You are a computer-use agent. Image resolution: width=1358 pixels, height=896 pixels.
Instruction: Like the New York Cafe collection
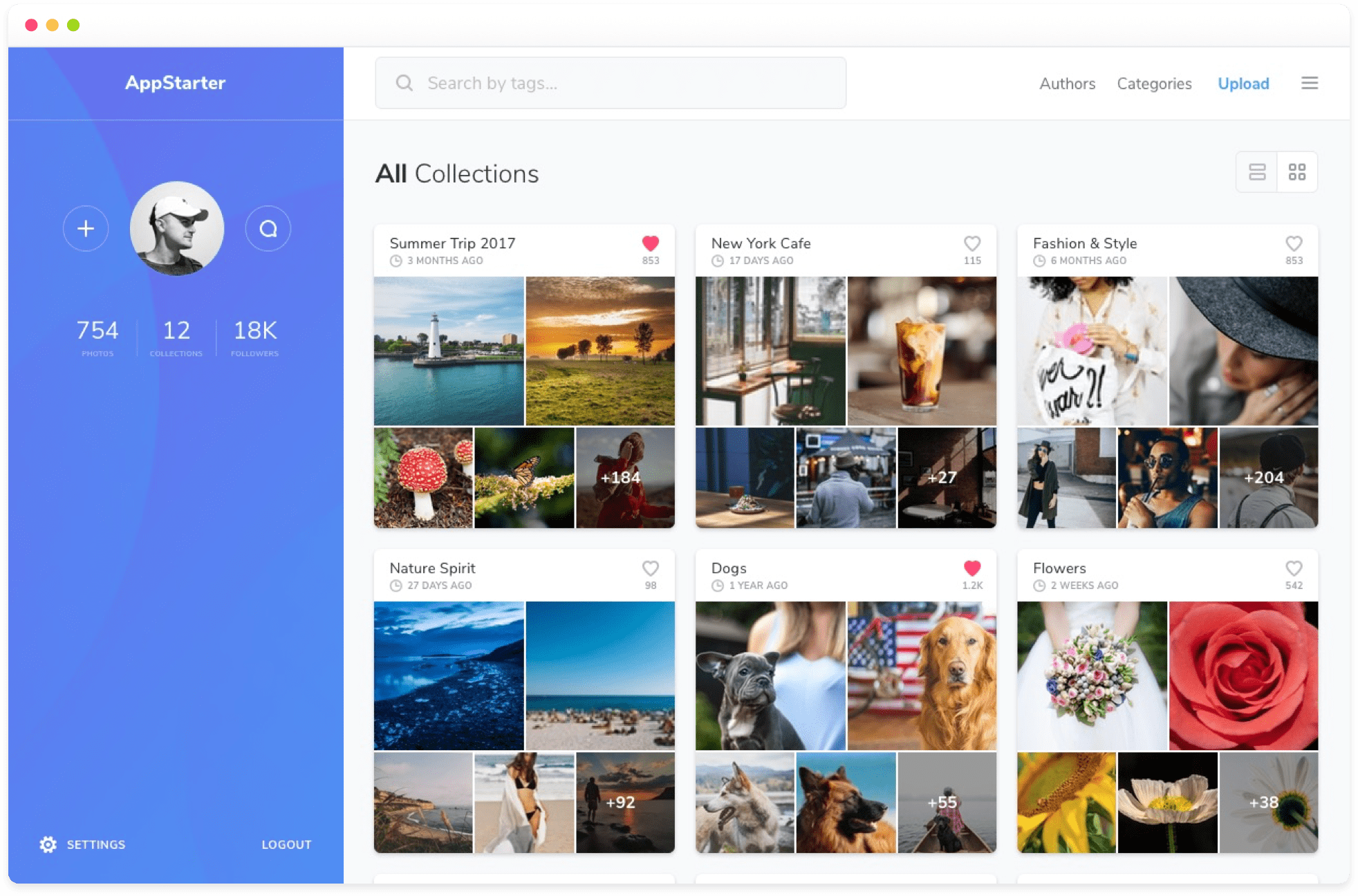tap(972, 243)
